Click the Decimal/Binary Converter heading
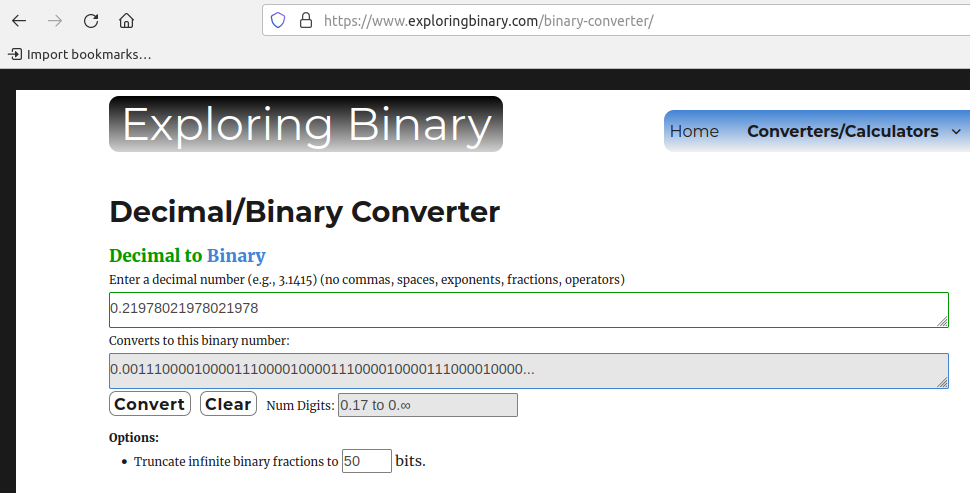 (304, 212)
